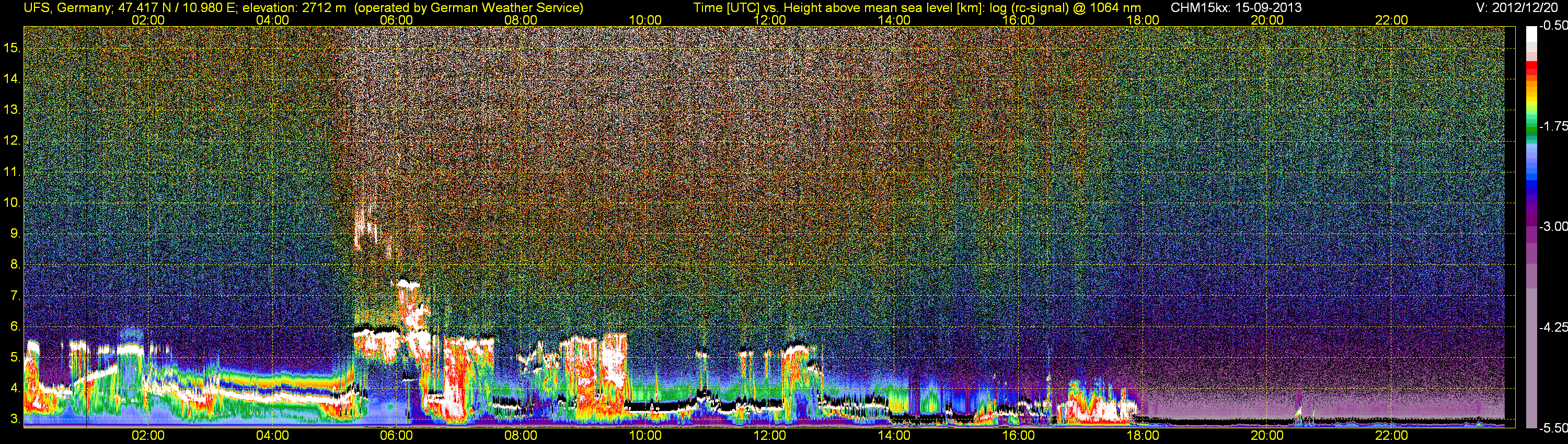Select the '(operated by German Weather Service)' text
This screenshot has height=444, width=1568.
coord(469,8)
